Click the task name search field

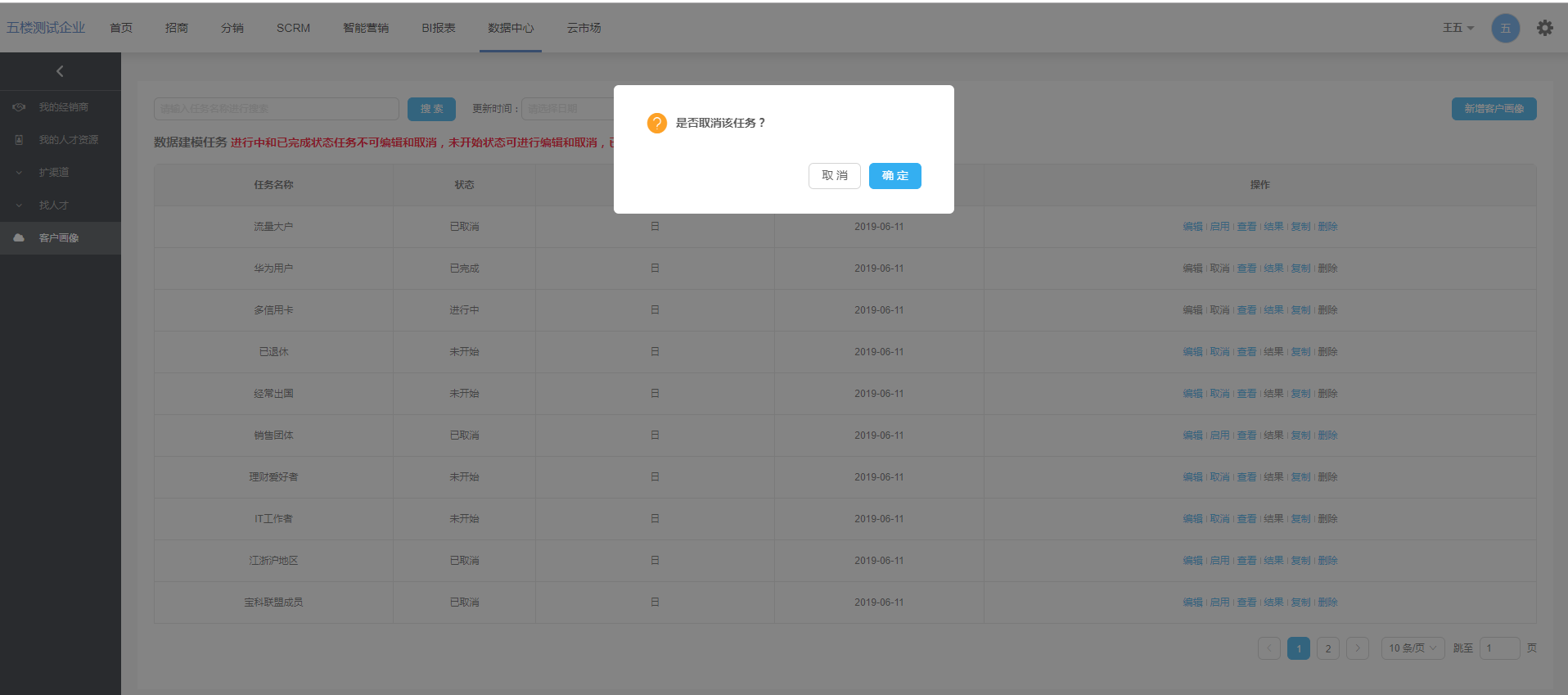click(x=276, y=109)
